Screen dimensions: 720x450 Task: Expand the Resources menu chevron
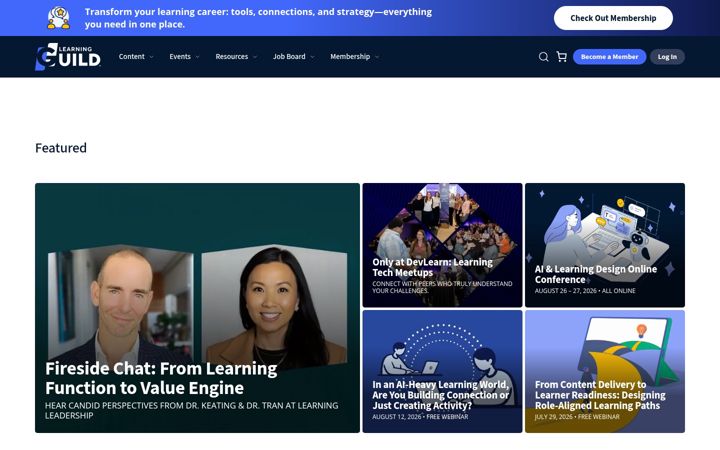[x=255, y=57]
